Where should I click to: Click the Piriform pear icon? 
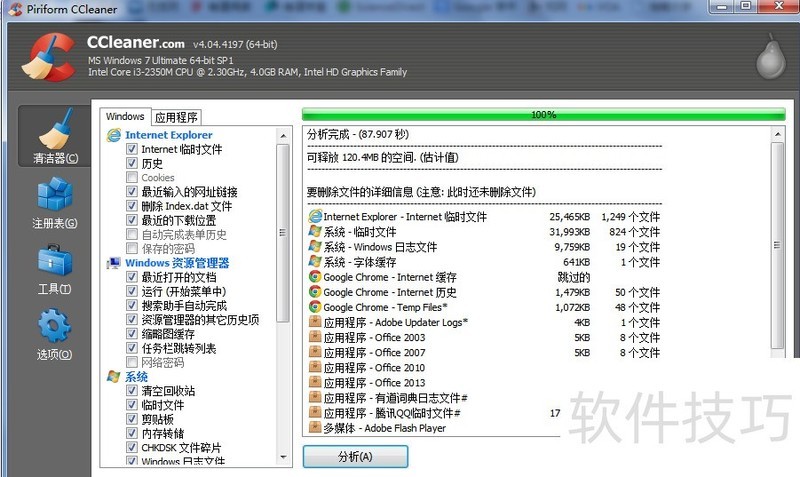coord(770,57)
